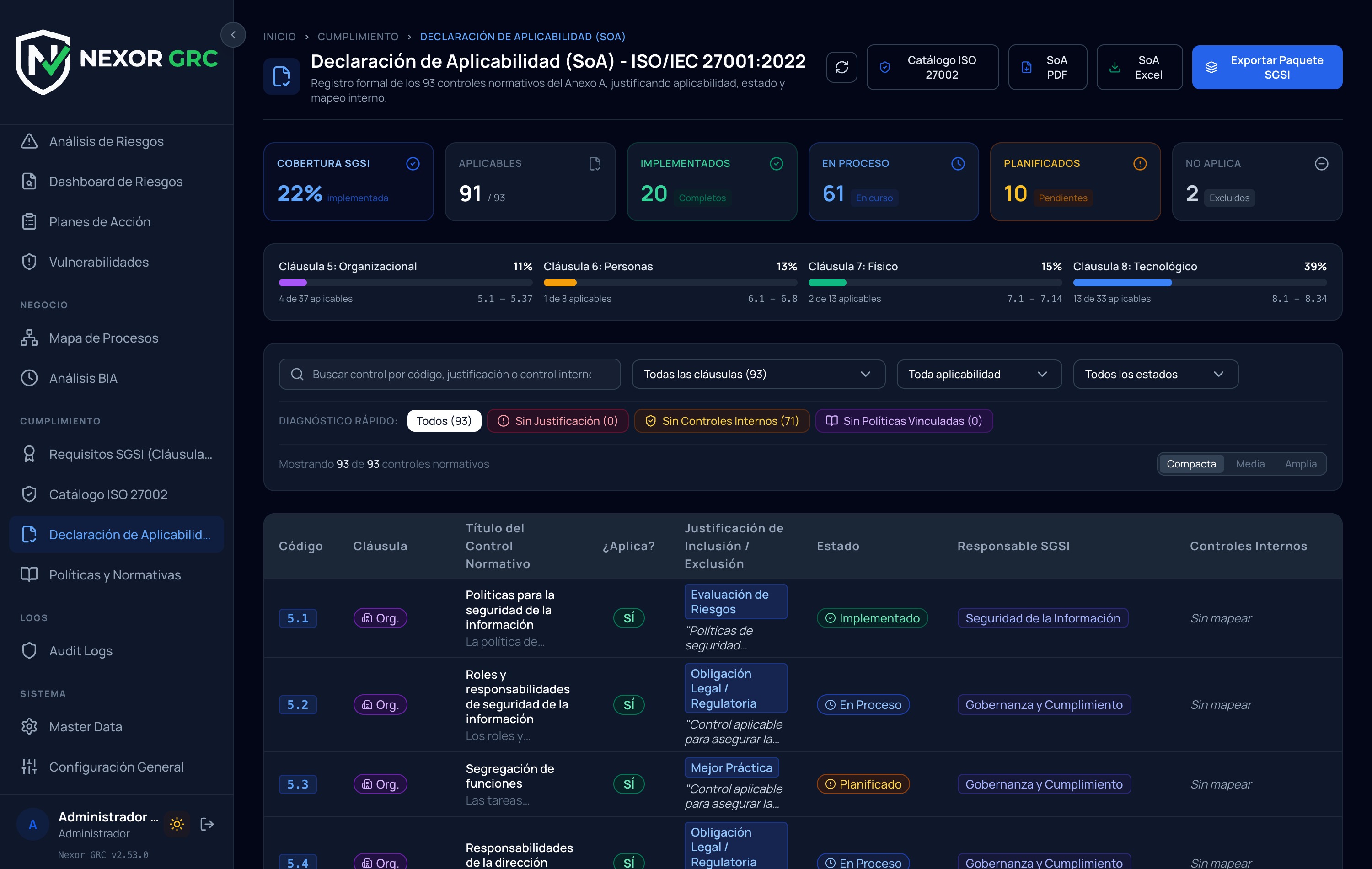Viewport: 1372px width, 869px height.
Task: Filter by Sin Políticas Vinculadas (0)
Action: [x=904, y=420]
